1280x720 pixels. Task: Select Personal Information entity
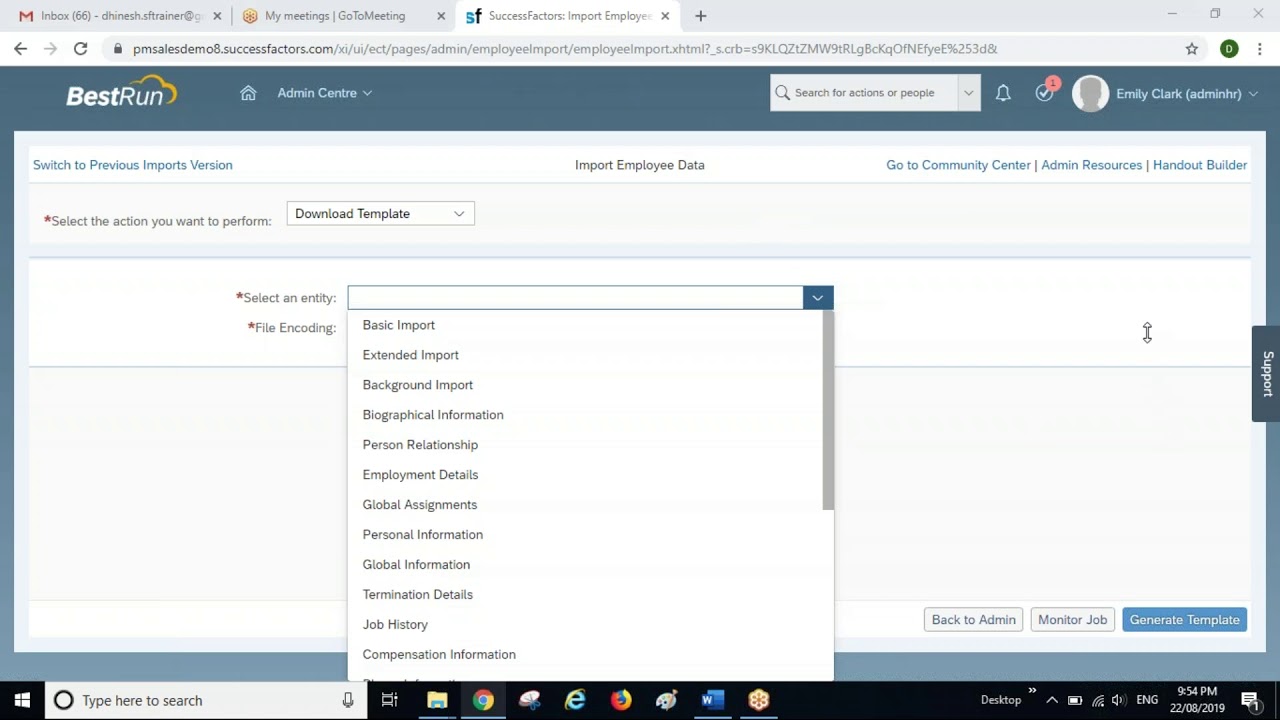(x=591, y=535)
